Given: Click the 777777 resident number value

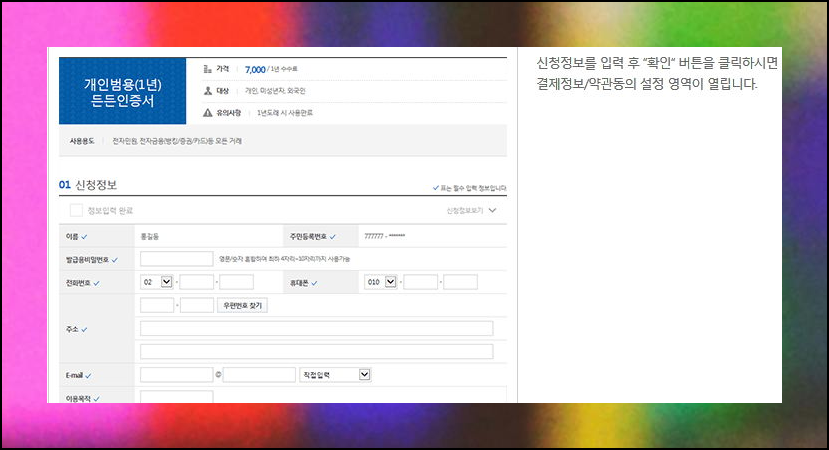Looking at the screenshot, I should 385,236.
